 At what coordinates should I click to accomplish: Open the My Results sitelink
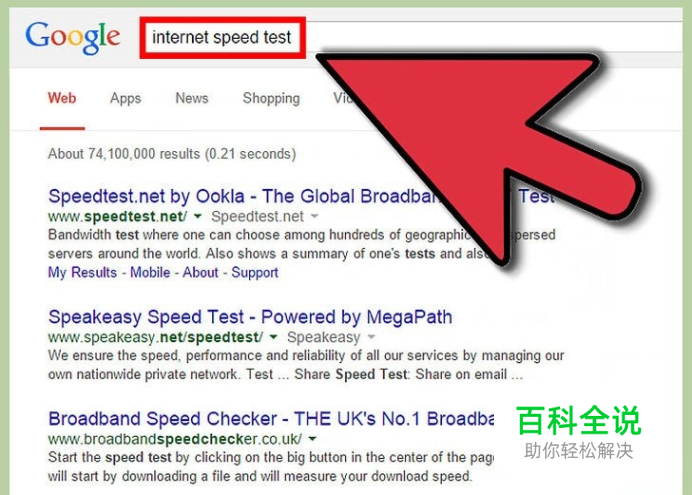(83, 272)
